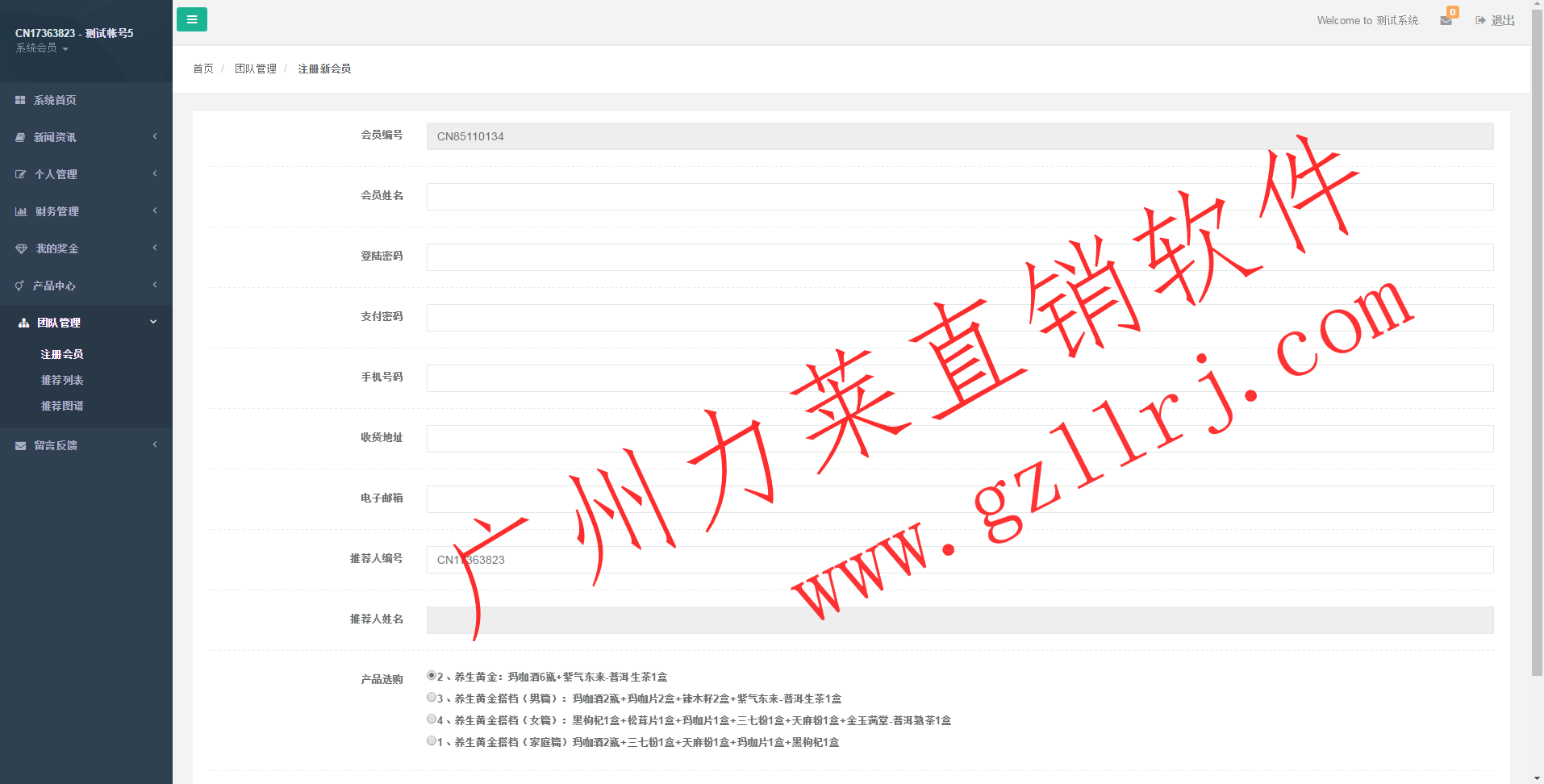Viewport: 1544px width, 784px height.
Task: Click the 系统首页 grid icon
Action: (20, 100)
